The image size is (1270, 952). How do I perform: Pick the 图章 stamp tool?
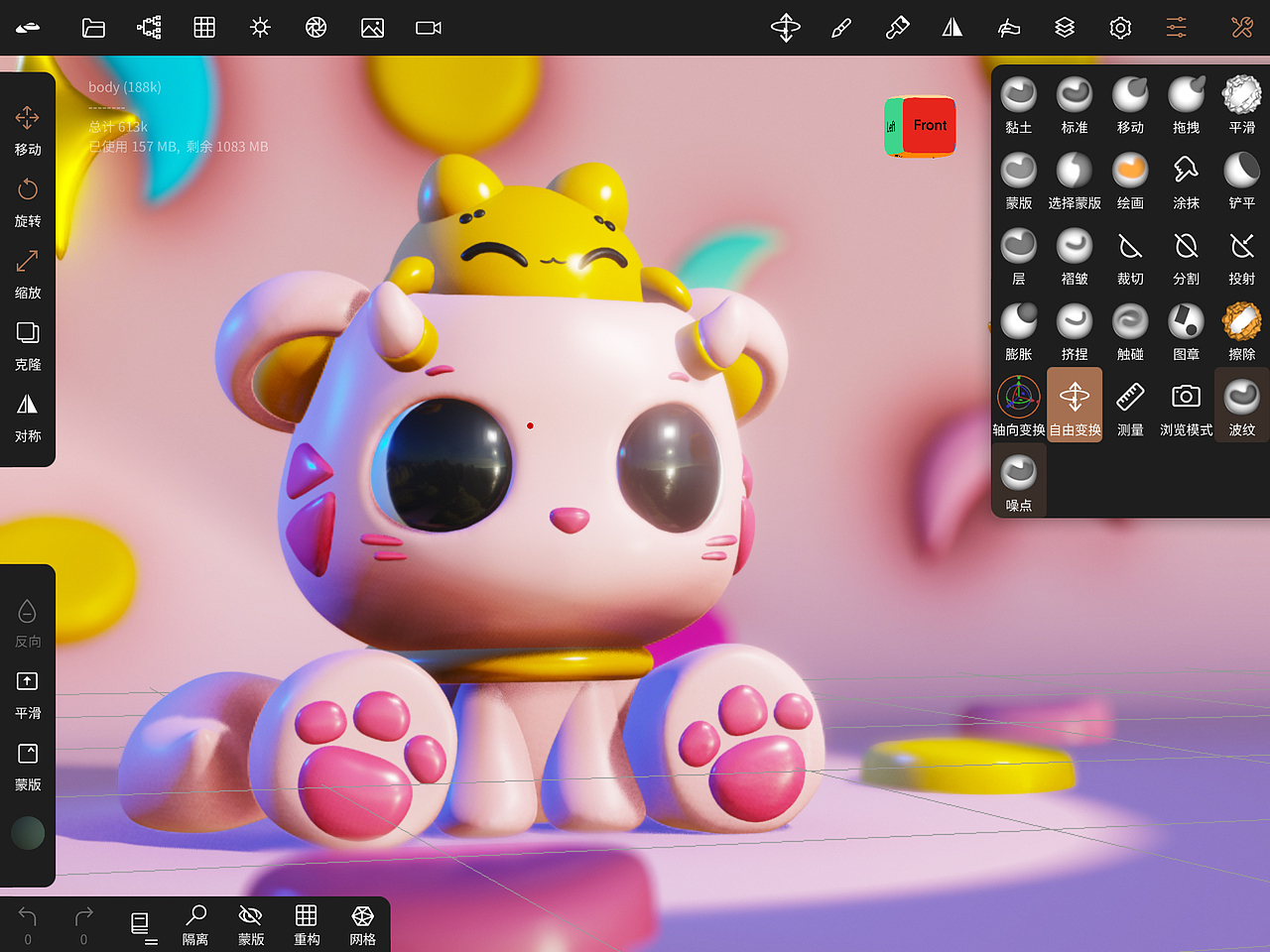point(1187,331)
